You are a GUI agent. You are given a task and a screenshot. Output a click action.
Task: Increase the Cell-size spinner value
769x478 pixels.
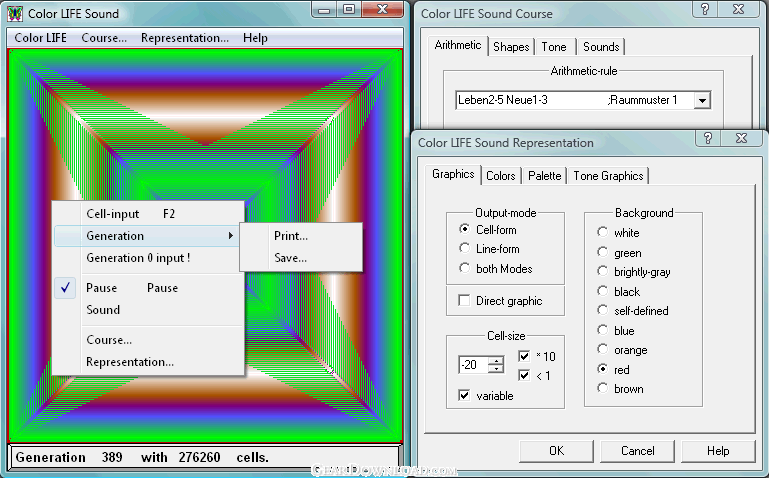coord(497,360)
